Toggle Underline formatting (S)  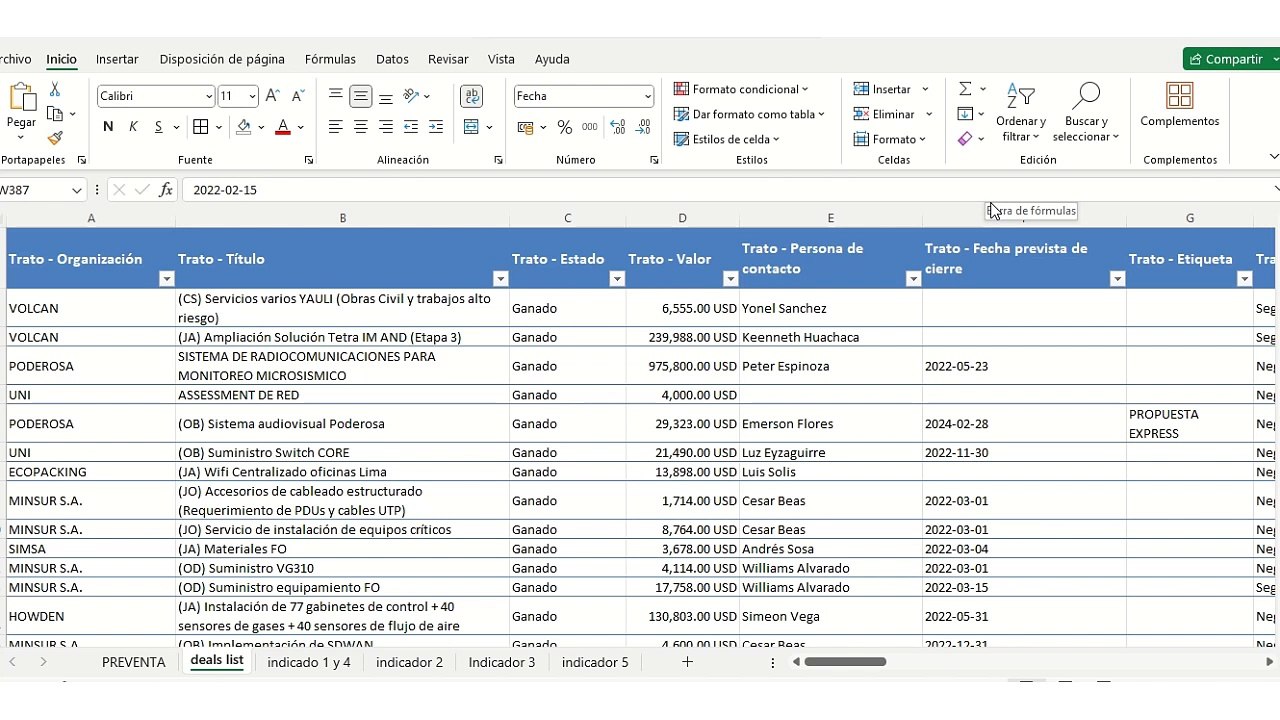[158, 127]
